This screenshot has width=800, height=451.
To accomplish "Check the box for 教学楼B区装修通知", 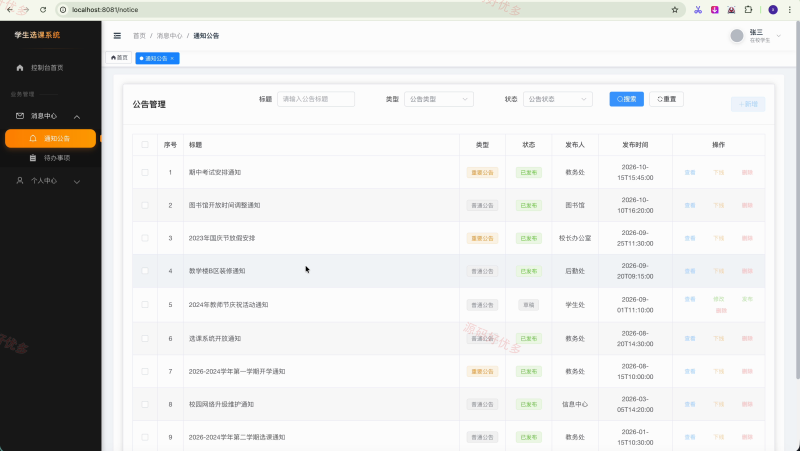I will click(145, 271).
